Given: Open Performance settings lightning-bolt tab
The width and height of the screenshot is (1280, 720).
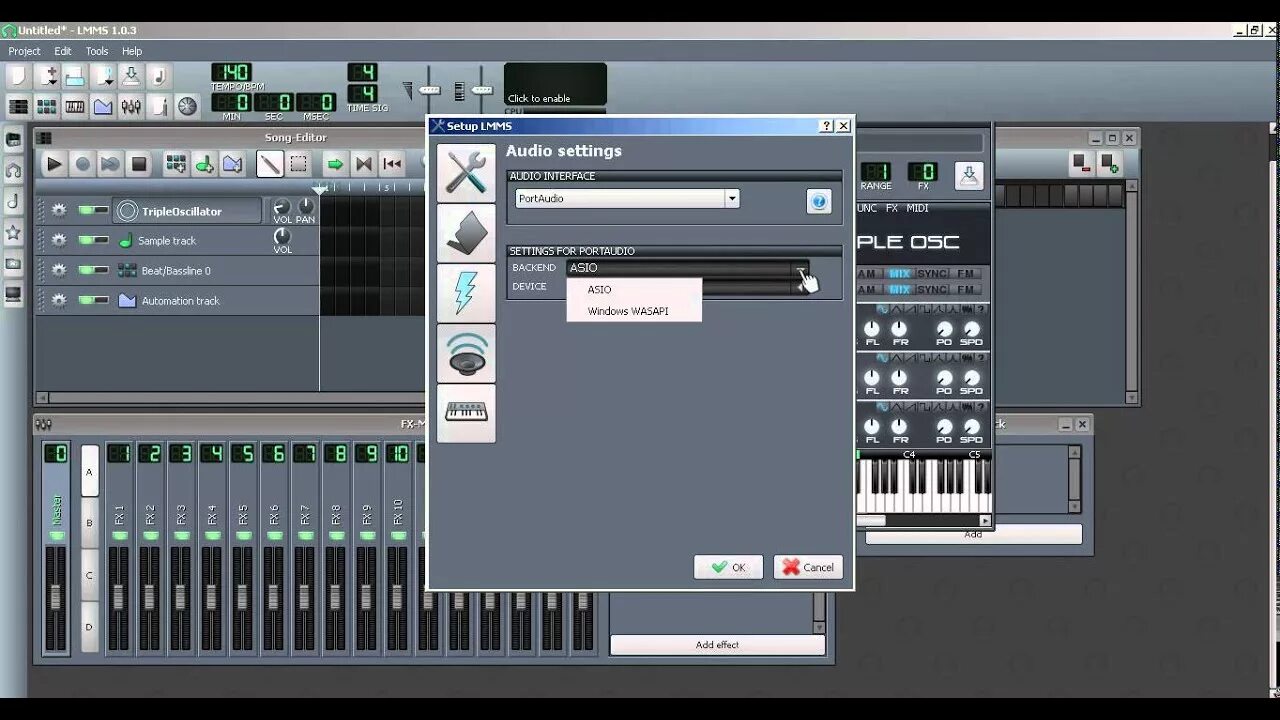Looking at the screenshot, I should click(x=466, y=293).
